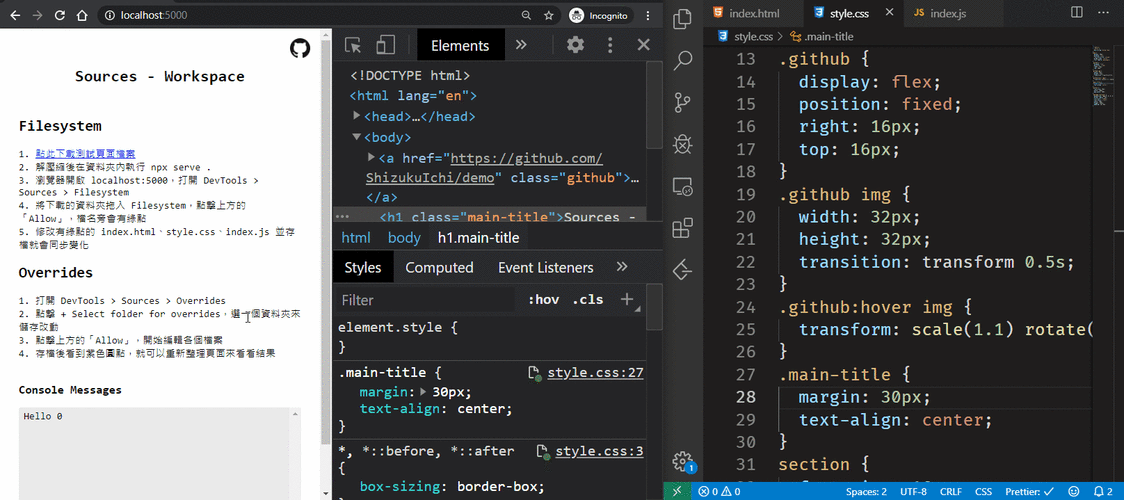Open VS Code Explorer view
Viewport: 1124px width, 500px height.
(683, 19)
